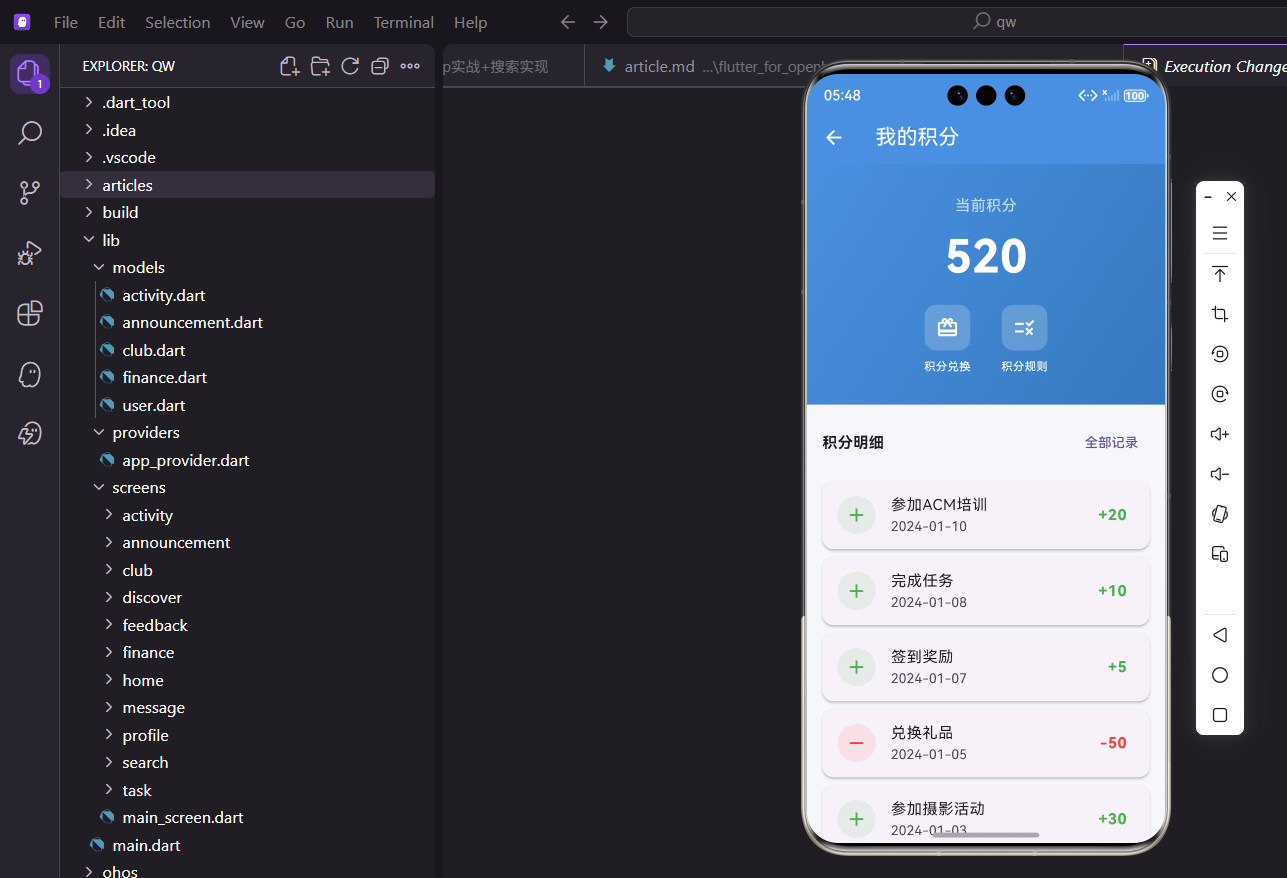Go back using the title bar arrow

[568, 22]
